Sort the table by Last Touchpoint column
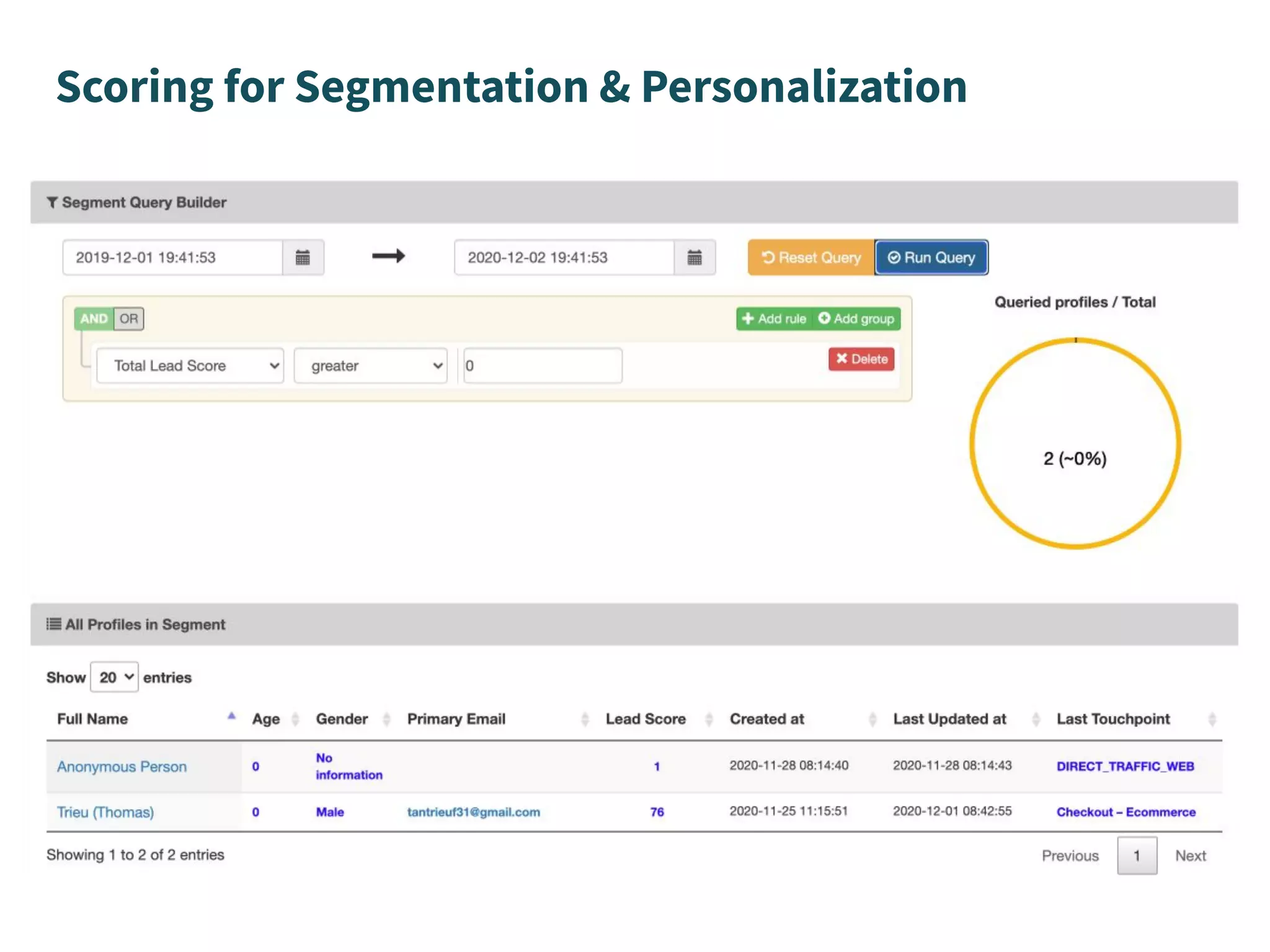 (1136, 719)
